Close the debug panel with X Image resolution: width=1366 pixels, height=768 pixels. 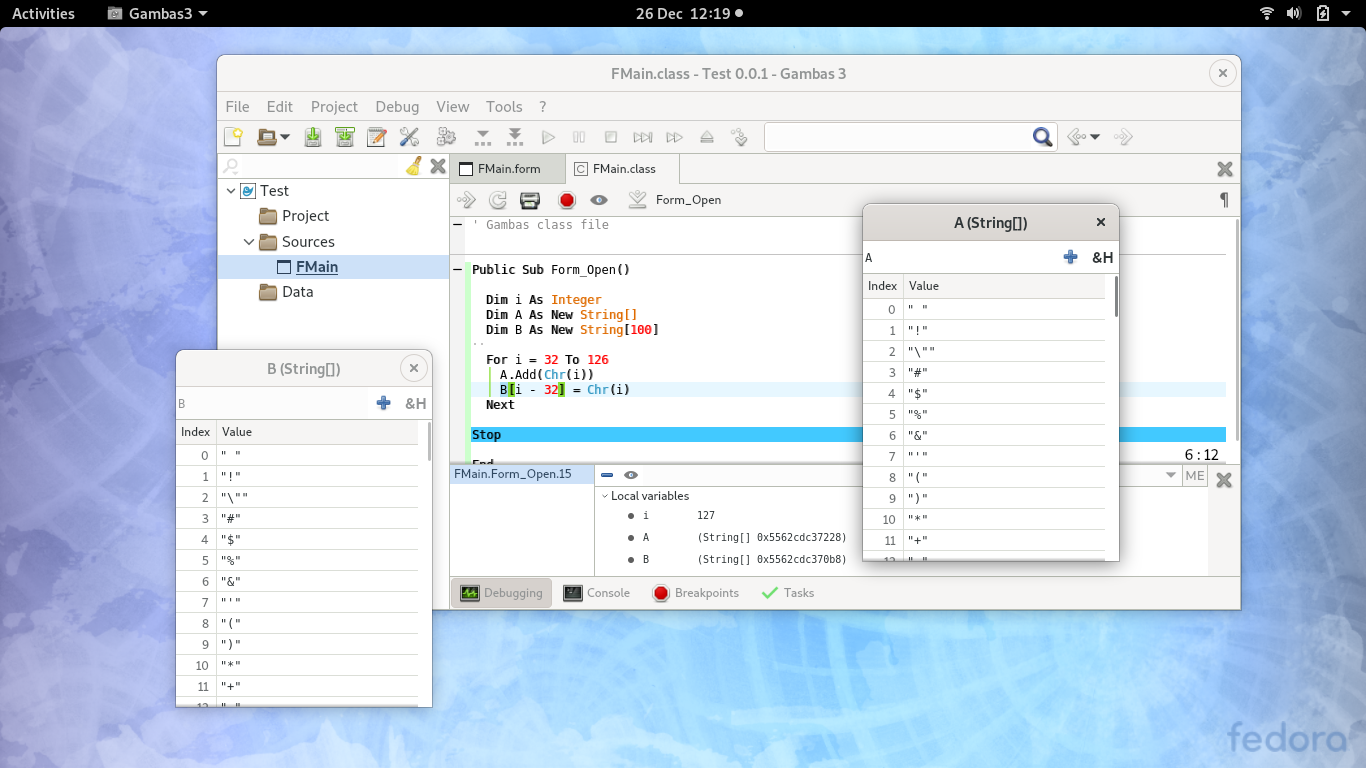[1223, 480]
